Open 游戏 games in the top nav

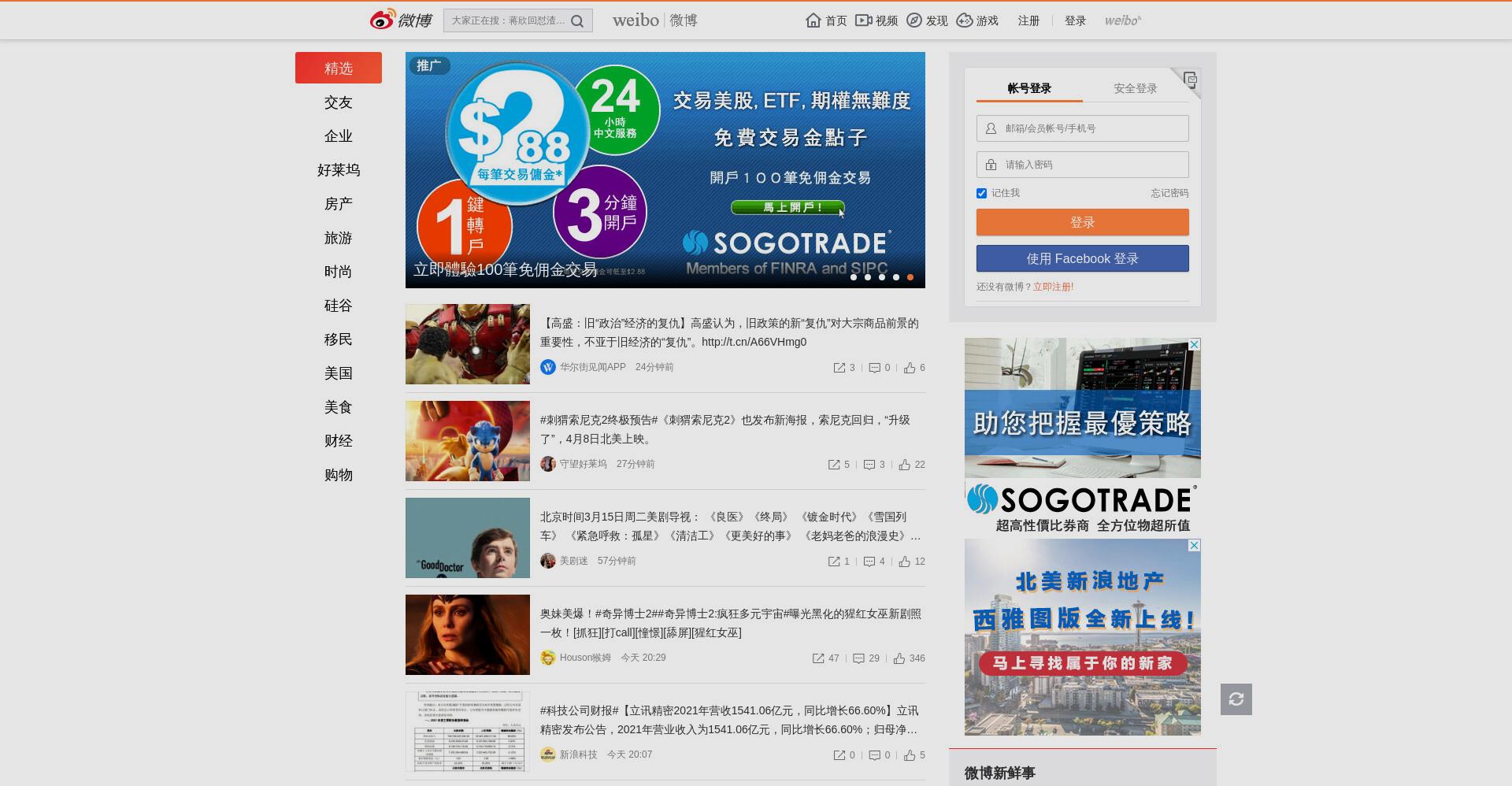[977, 20]
